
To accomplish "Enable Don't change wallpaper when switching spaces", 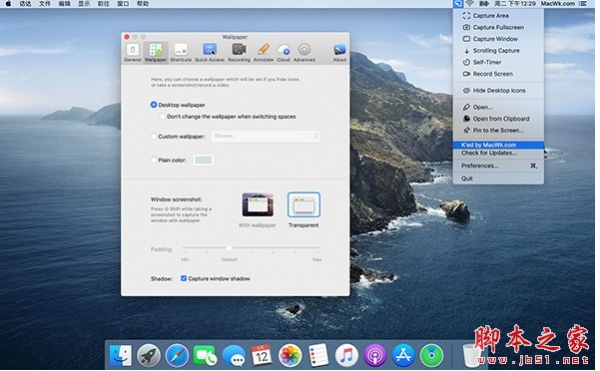I will pyautogui.click(x=162, y=116).
